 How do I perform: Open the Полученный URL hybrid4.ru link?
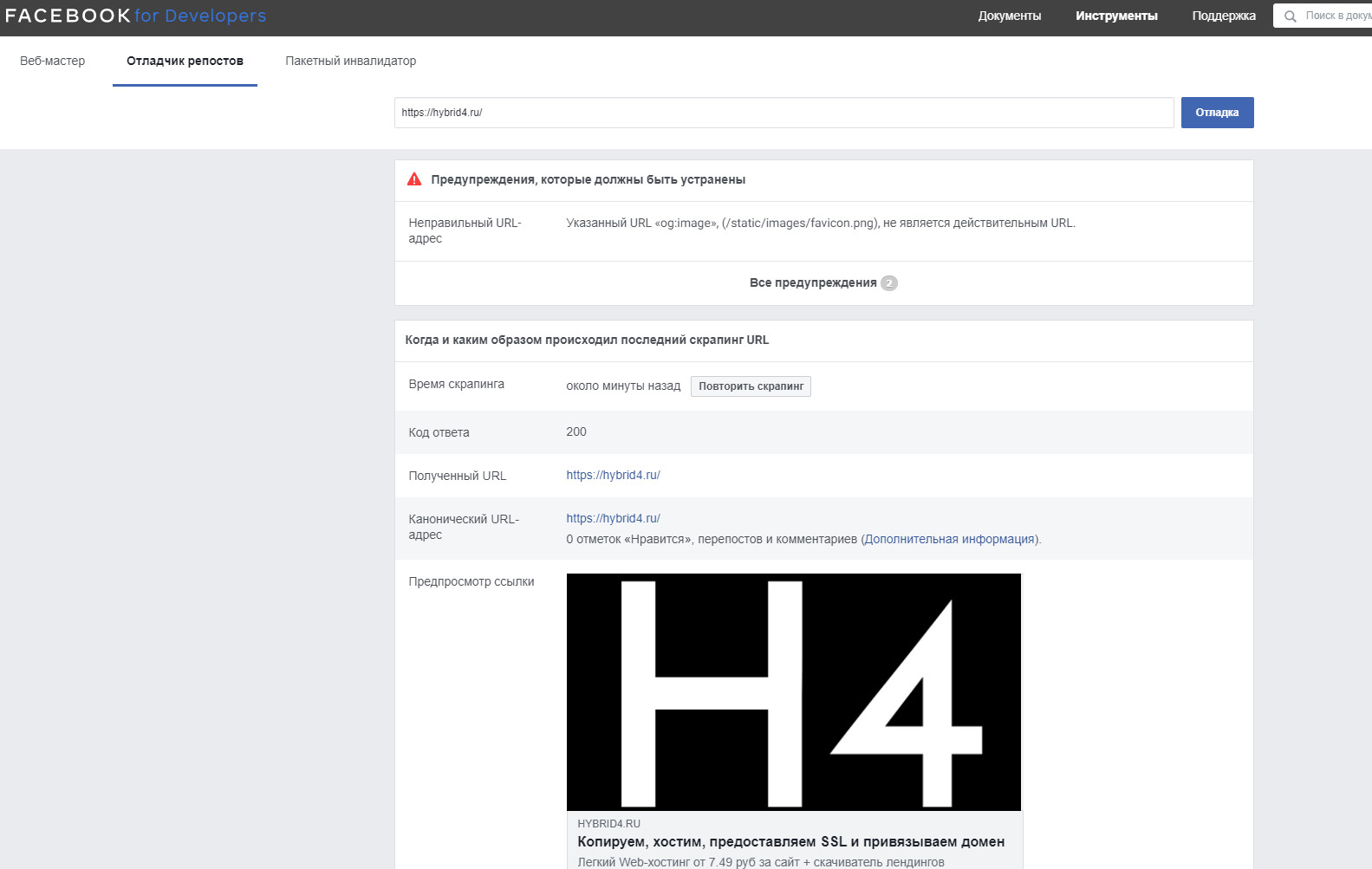pyautogui.click(x=613, y=475)
